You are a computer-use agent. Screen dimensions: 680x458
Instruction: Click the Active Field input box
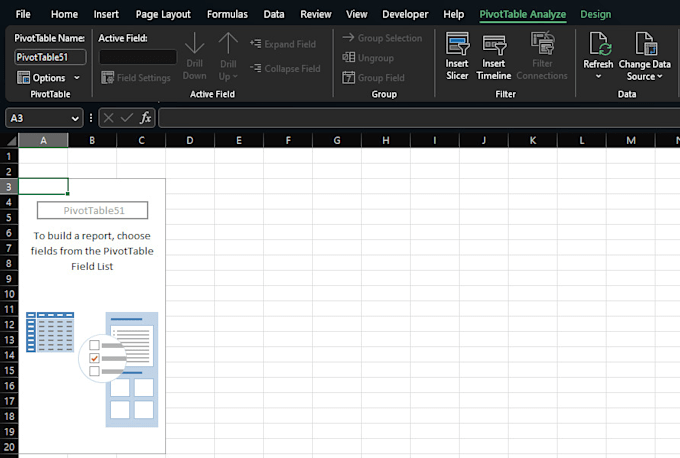tap(138, 57)
